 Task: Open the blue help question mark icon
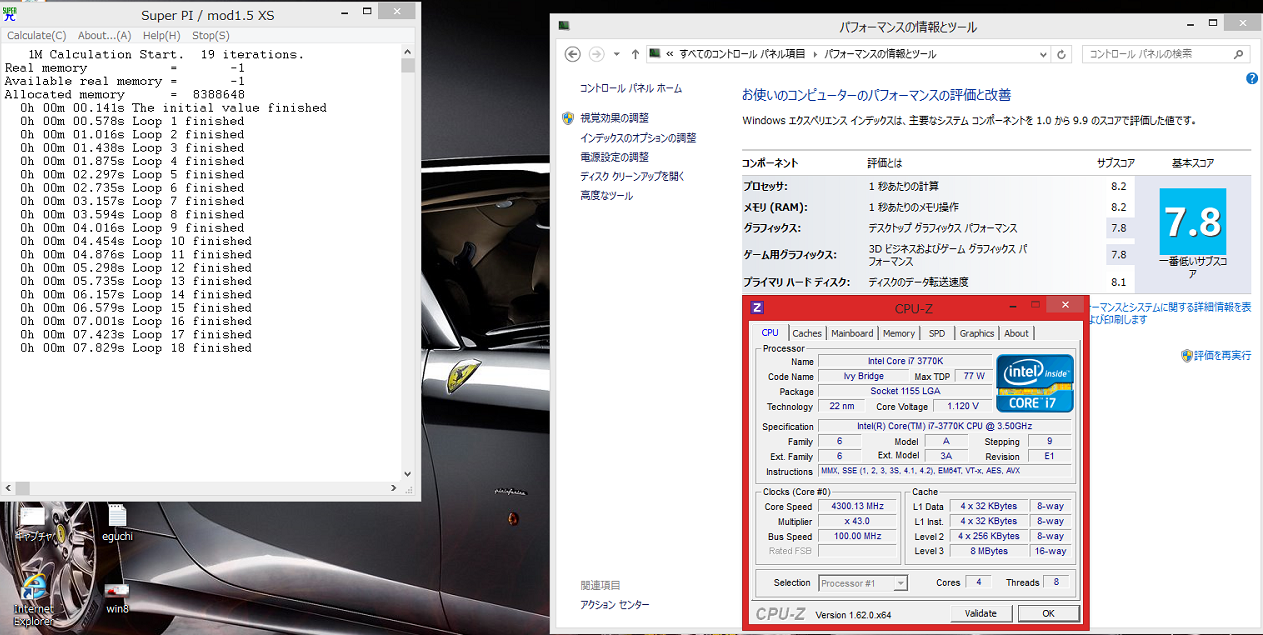[x=1251, y=78]
